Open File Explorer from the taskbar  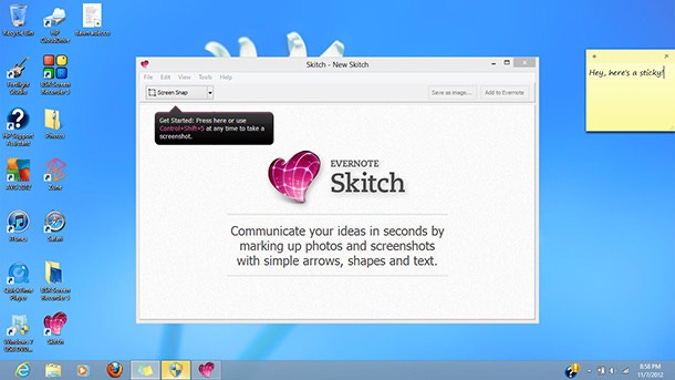53,370
